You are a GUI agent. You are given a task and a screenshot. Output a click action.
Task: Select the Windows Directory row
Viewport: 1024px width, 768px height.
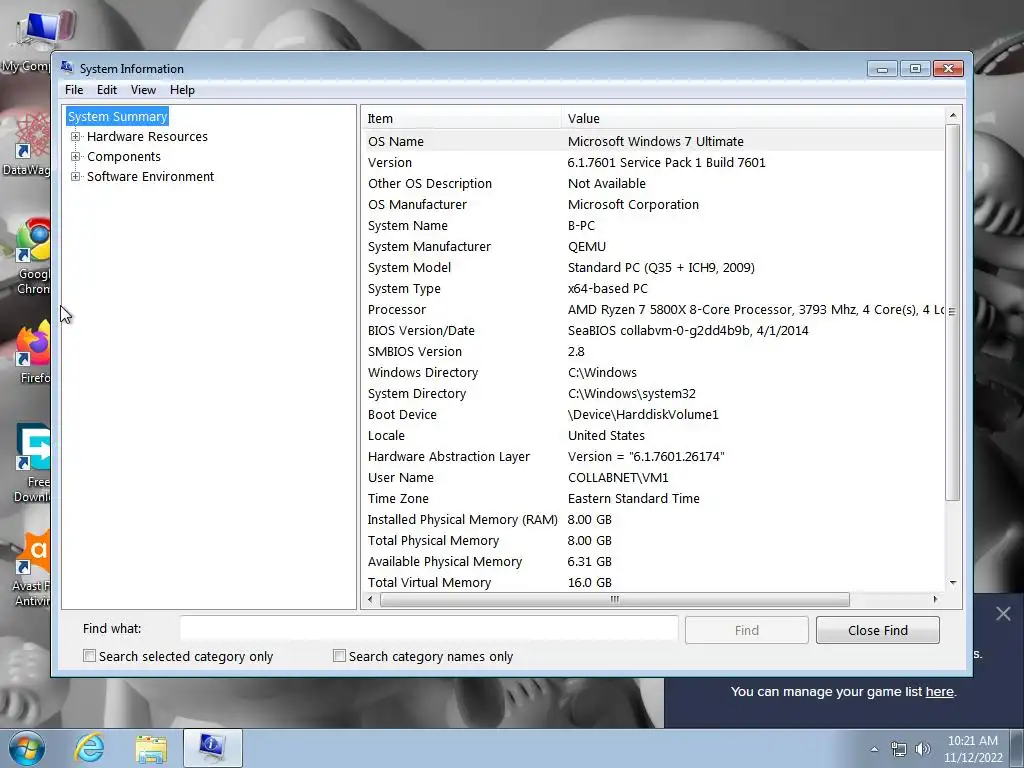coord(653,372)
